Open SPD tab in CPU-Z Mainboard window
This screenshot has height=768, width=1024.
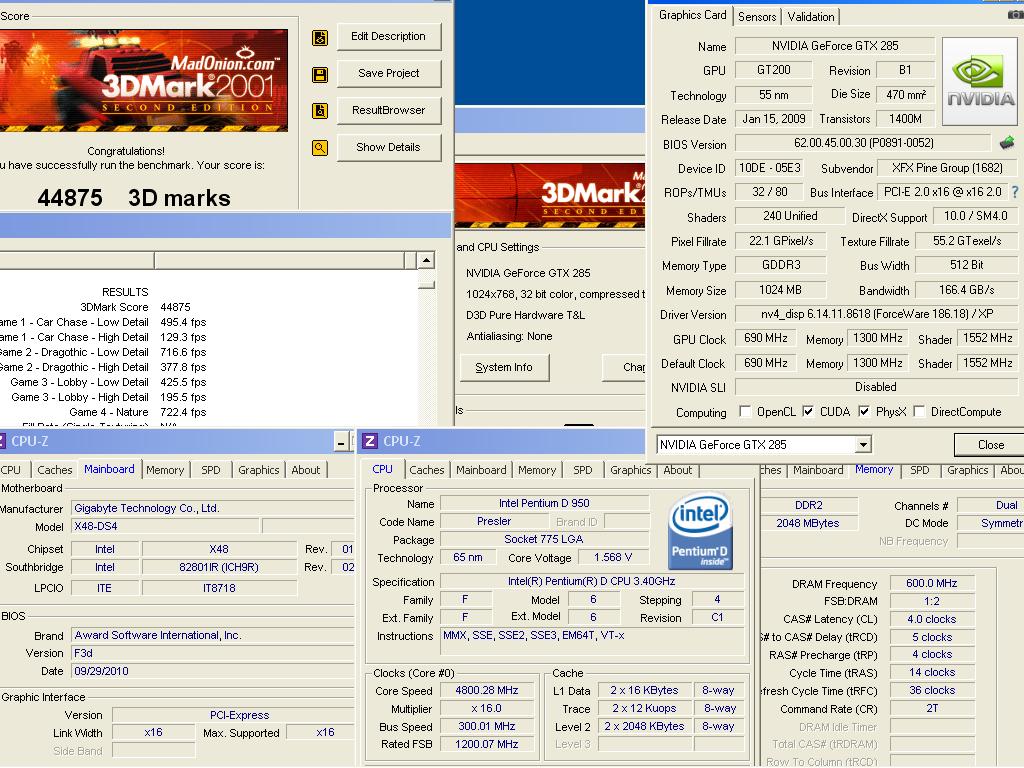[x=211, y=470]
